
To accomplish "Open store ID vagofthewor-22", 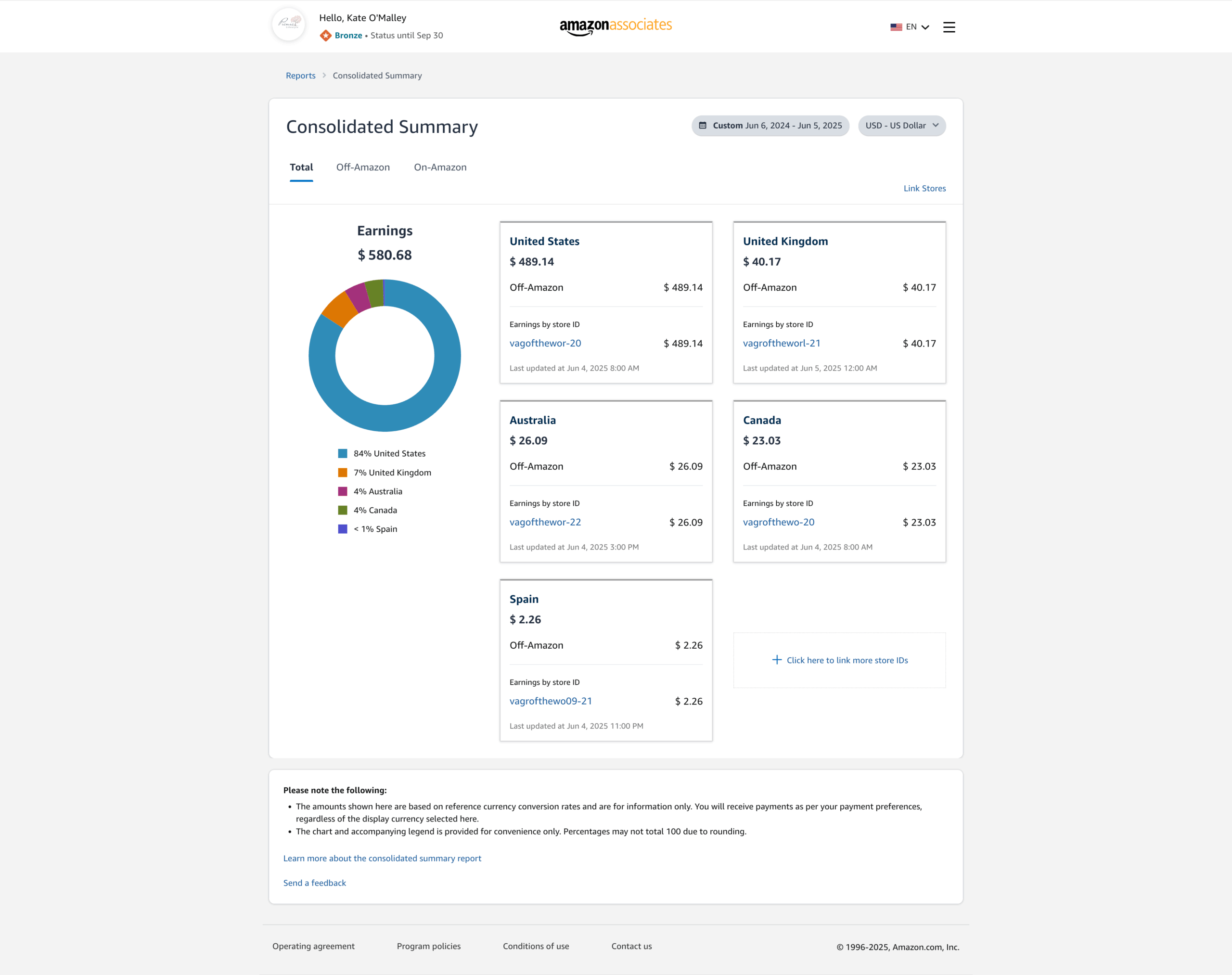I will [x=545, y=522].
